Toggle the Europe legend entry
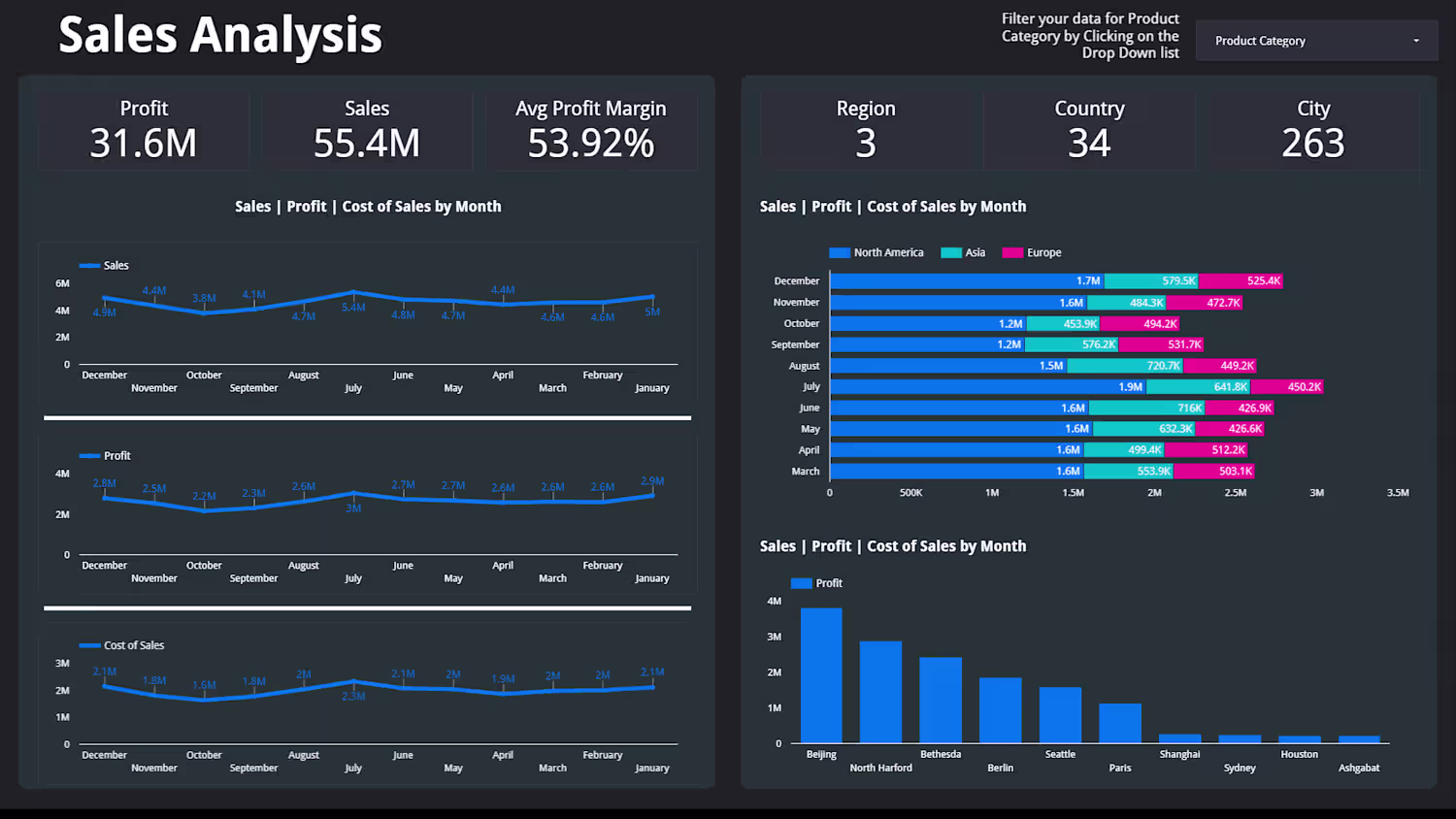1456x819 pixels. click(x=1032, y=252)
